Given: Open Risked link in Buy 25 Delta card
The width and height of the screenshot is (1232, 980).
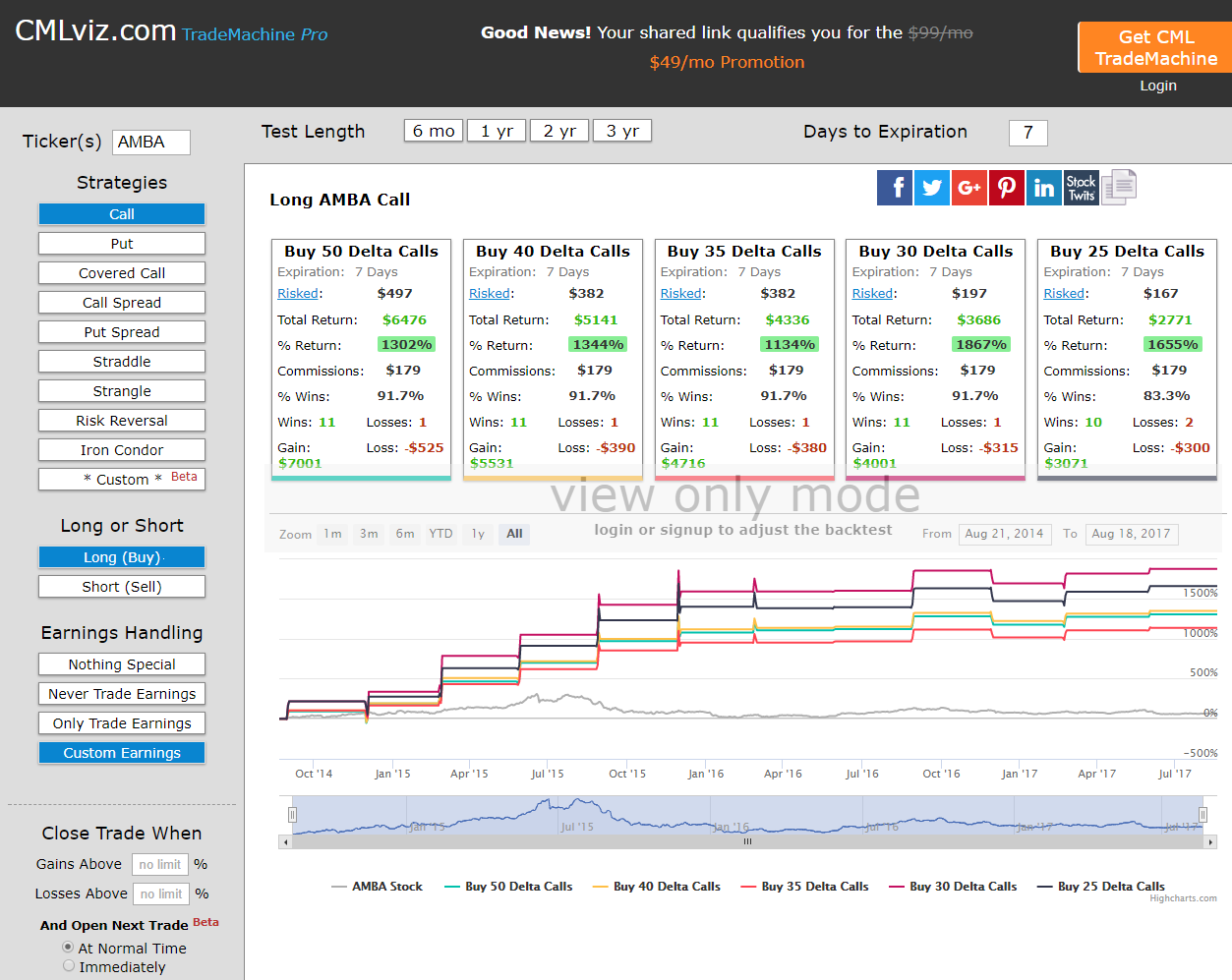Looking at the screenshot, I should pyautogui.click(x=1064, y=294).
